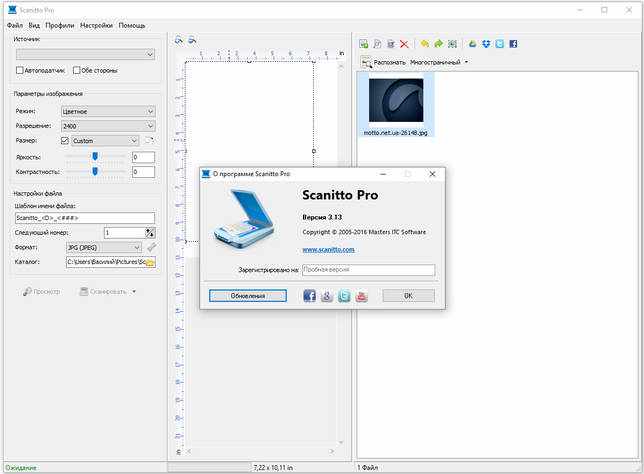Click the Версия 3.13 text
This screenshot has height=474, width=644.
[322, 217]
